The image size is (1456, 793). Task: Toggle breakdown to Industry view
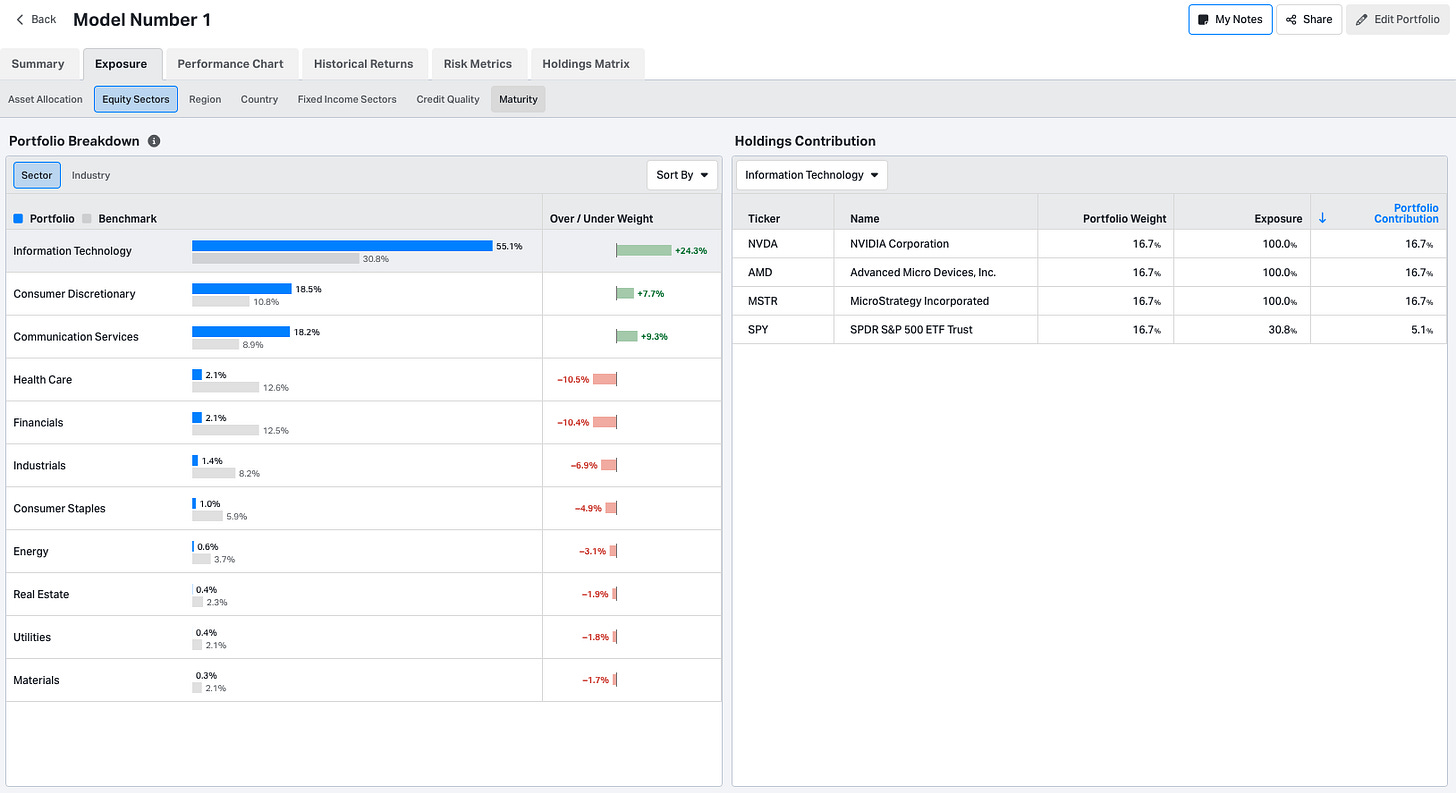(x=91, y=175)
